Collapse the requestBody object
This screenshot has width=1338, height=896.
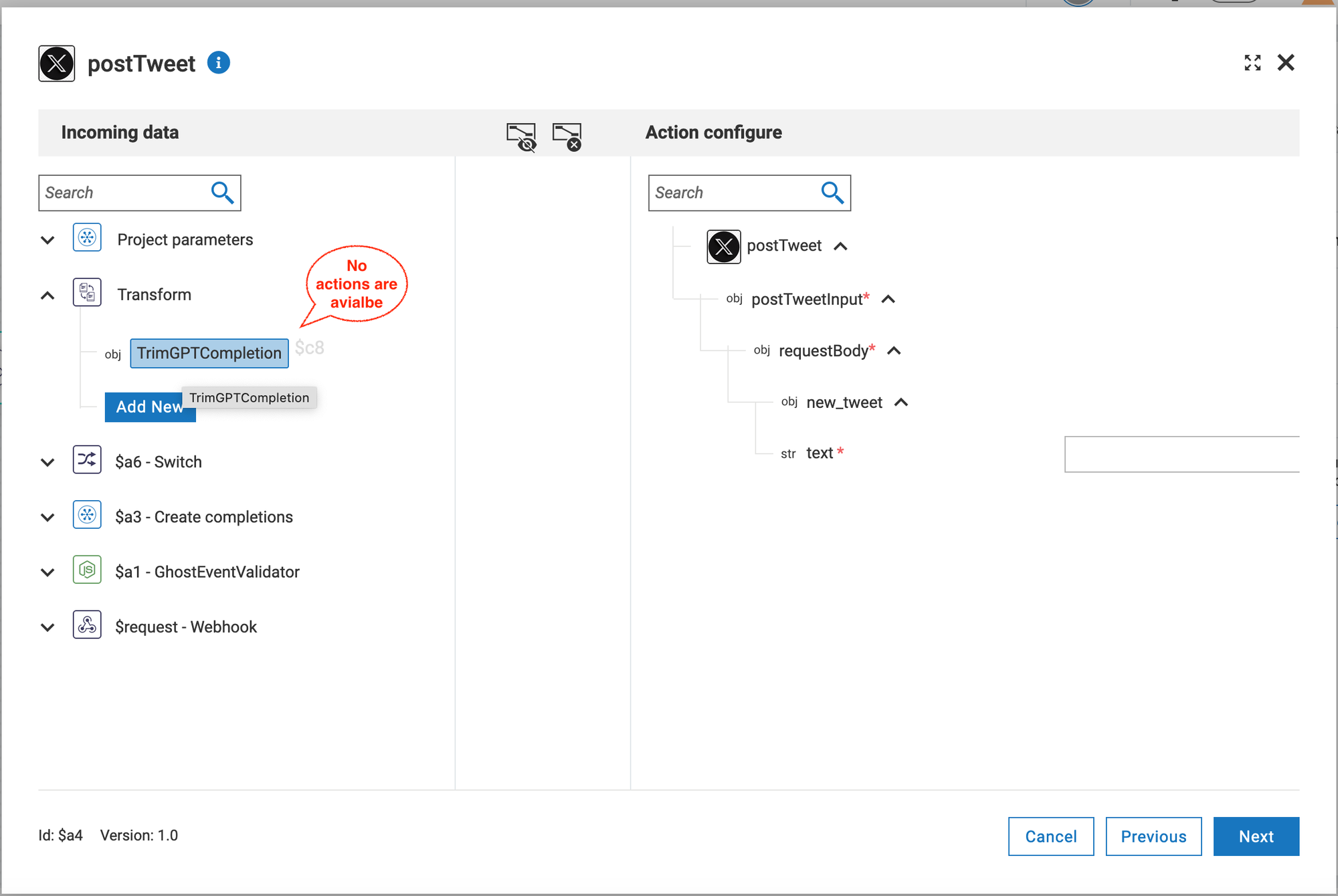pyautogui.click(x=894, y=351)
